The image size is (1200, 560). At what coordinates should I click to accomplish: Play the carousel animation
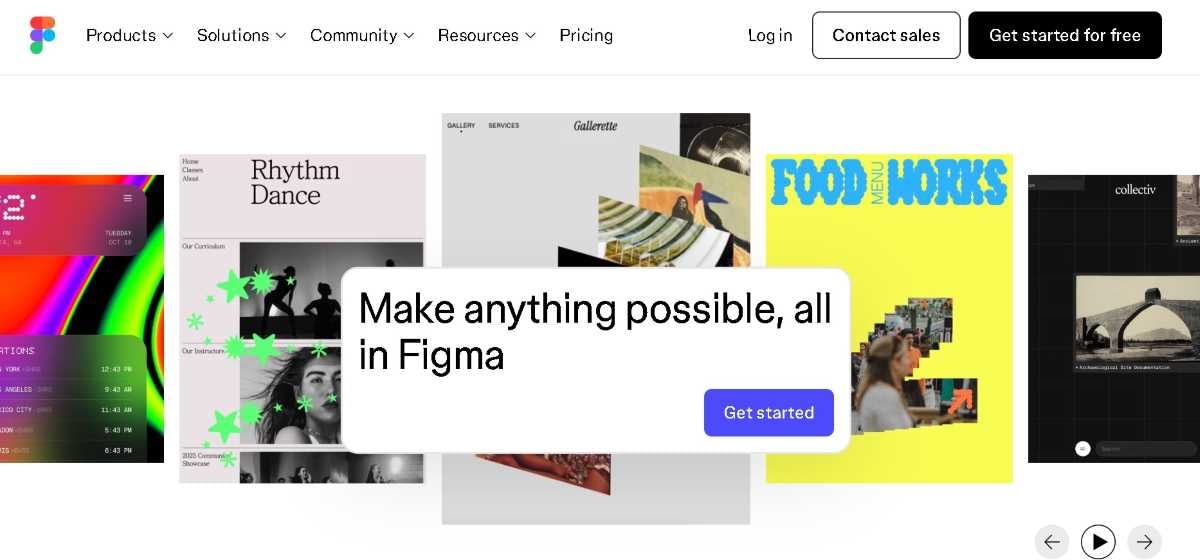(x=1098, y=542)
